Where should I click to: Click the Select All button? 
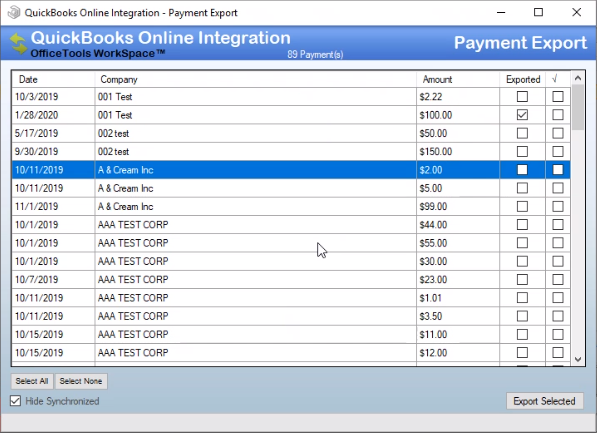click(32, 381)
